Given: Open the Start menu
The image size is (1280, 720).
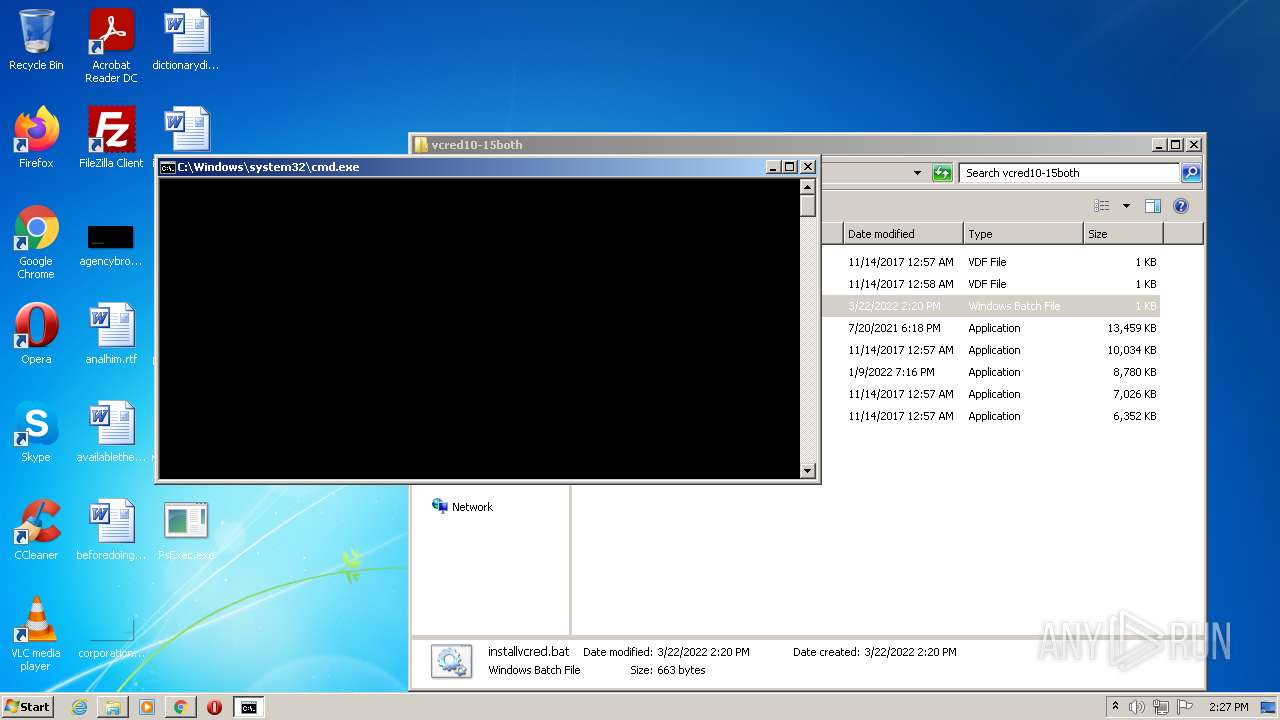Looking at the screenshot, I should coord(28,707).
